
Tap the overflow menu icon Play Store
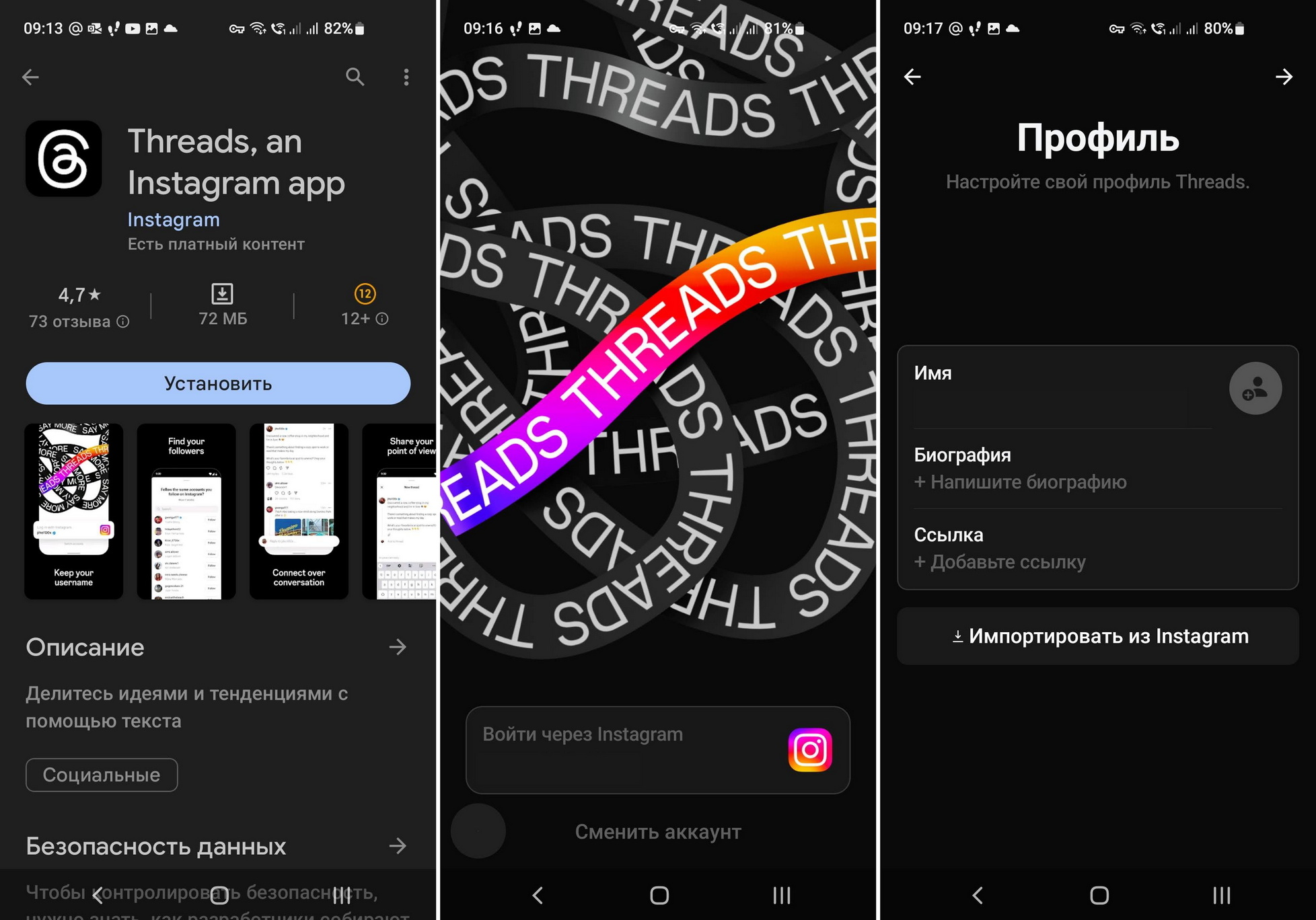coord(399,77)
